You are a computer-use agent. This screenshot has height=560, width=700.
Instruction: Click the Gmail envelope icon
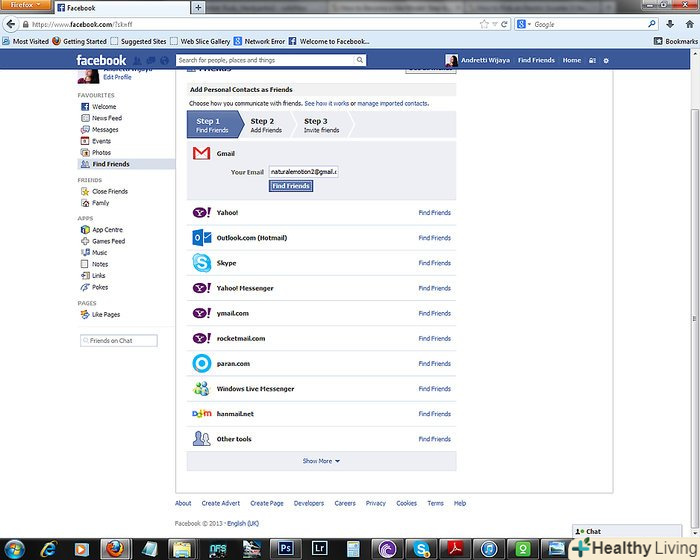pos(201,153)
